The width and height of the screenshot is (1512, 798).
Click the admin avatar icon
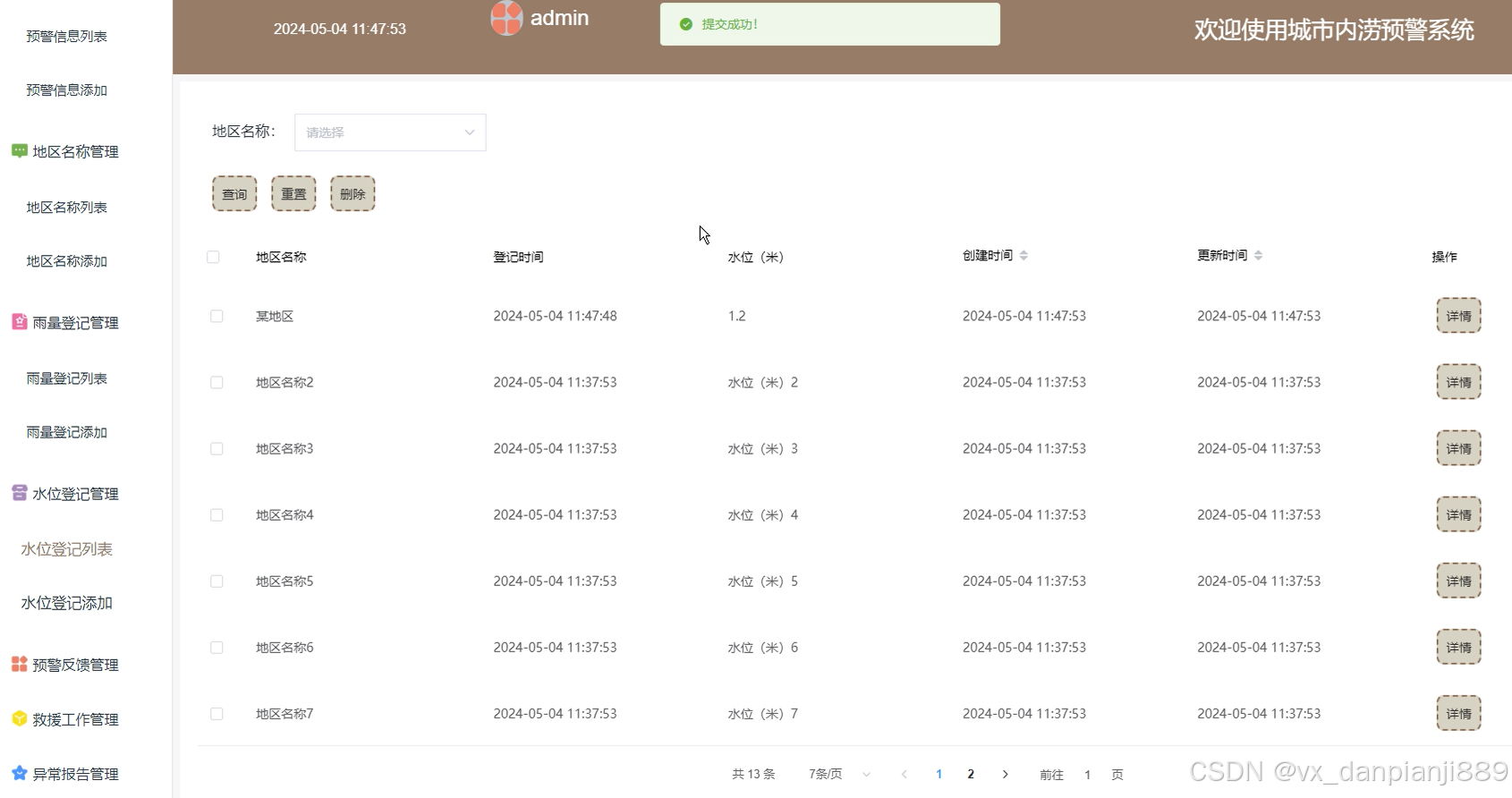[x=506, y=18]
